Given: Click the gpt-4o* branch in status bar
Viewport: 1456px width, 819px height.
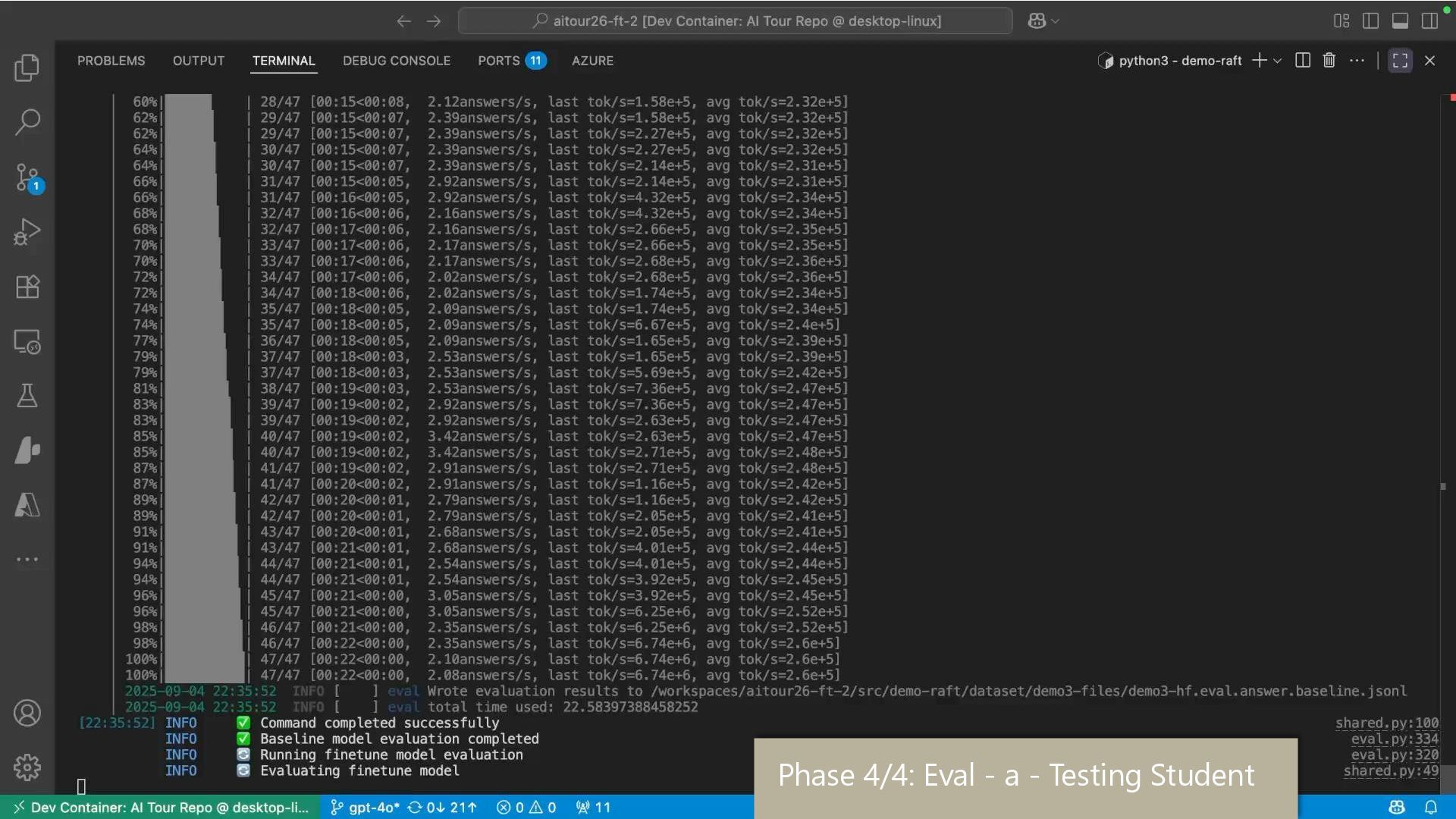Looking at the screenshot, I should 365,808.
